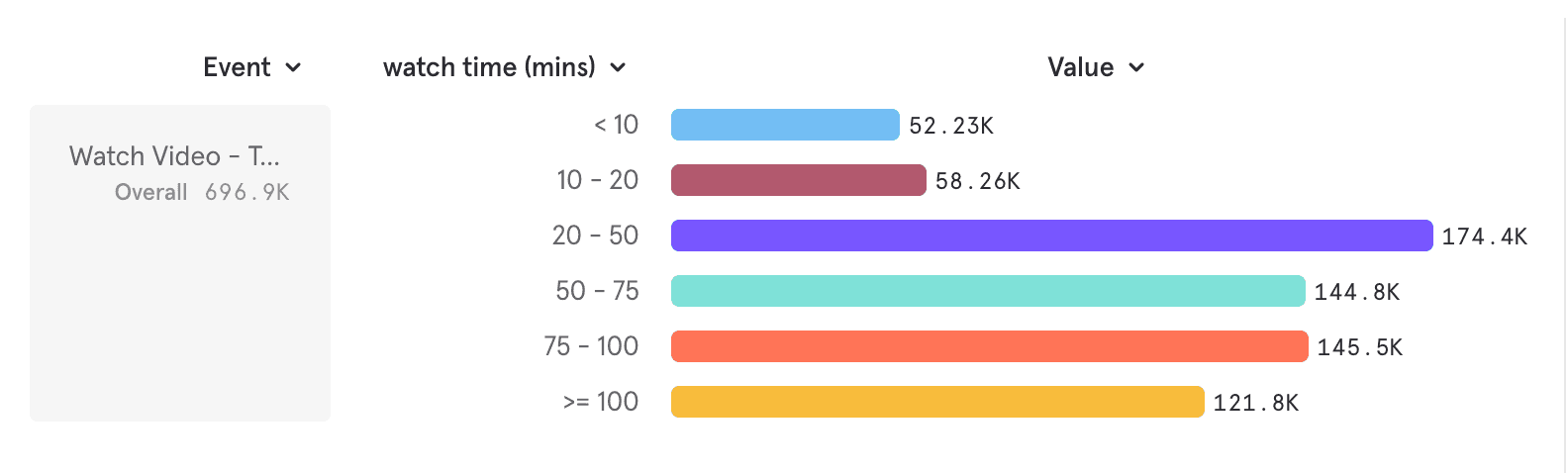
Task: Select the 52.23K value label
Action: pos(950,126)
